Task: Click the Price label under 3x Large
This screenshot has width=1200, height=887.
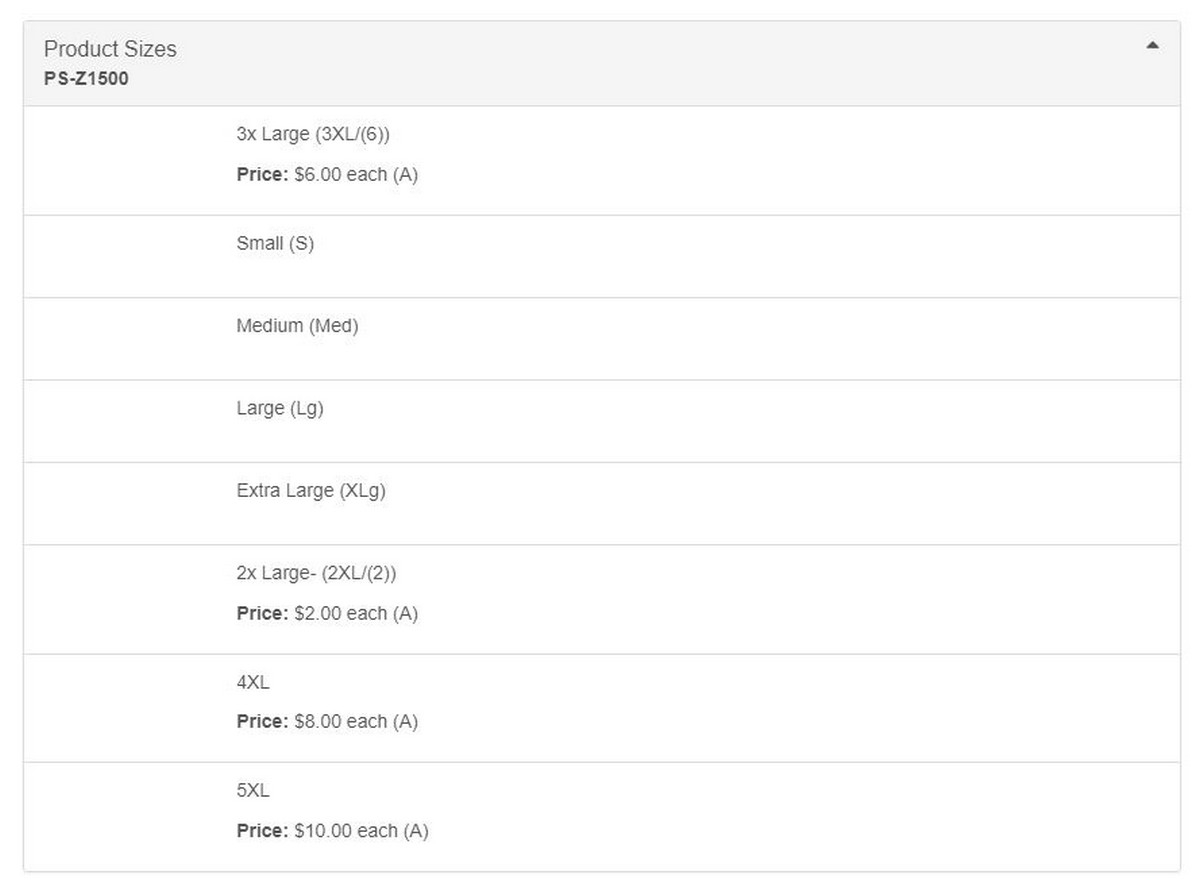Action: [x=262, y=174]
